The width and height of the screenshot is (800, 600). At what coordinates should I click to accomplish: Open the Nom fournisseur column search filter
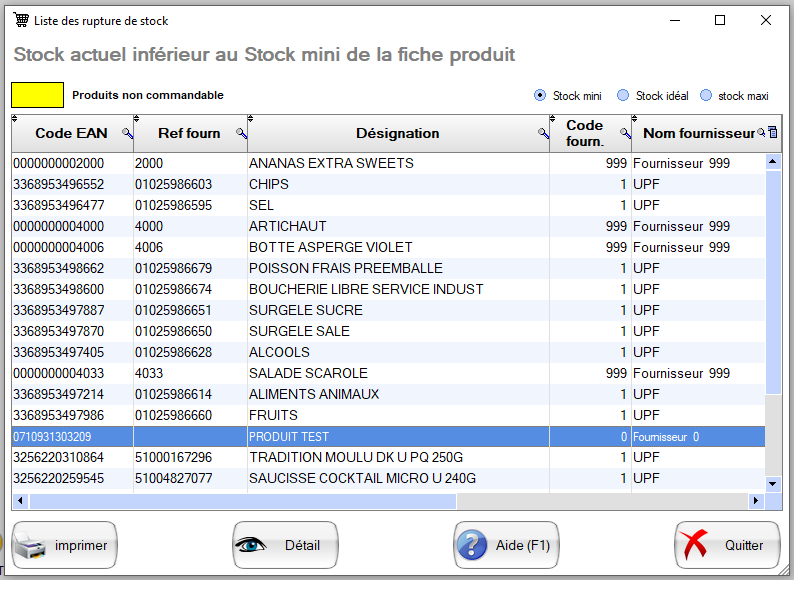759,133
